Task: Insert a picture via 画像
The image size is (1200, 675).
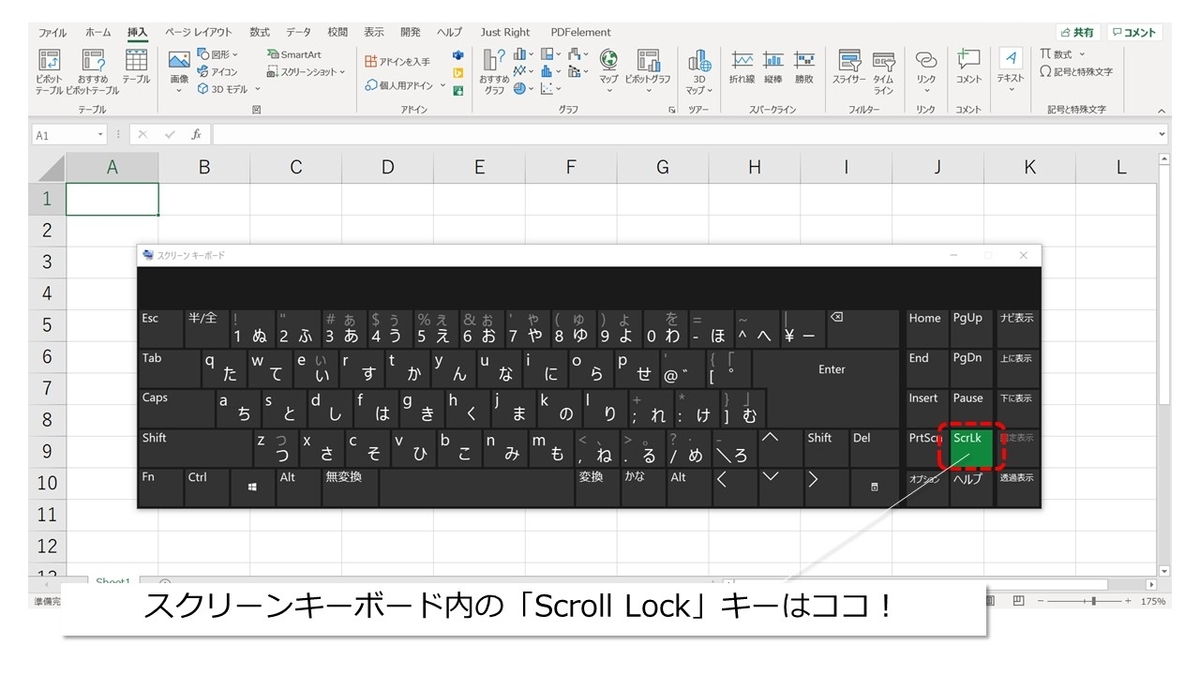Action: [x=179, y=72]
